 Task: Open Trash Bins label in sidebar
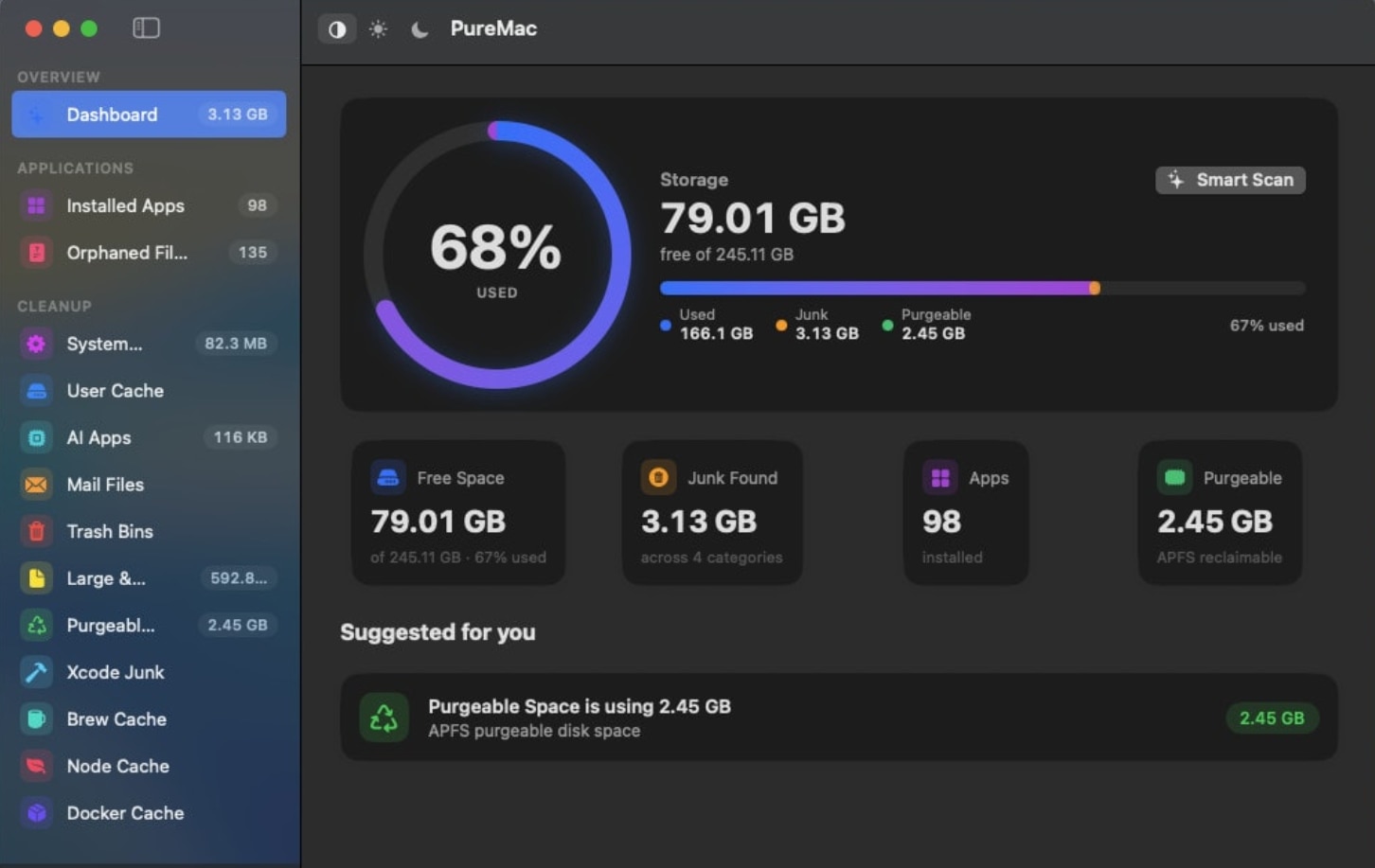click(110, 531)
